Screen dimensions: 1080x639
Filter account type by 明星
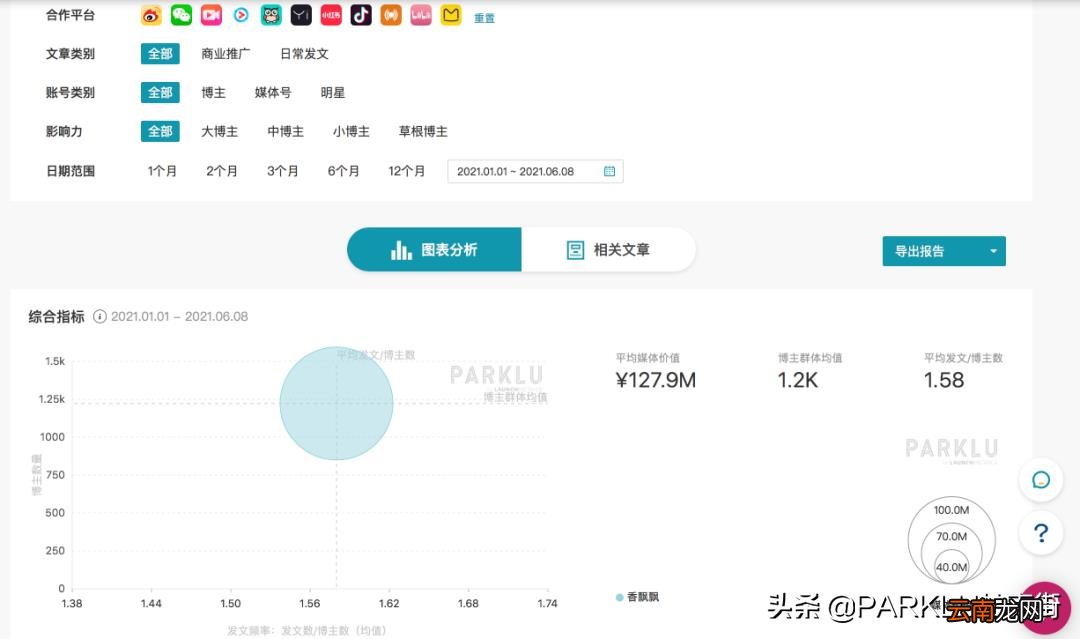333,92
